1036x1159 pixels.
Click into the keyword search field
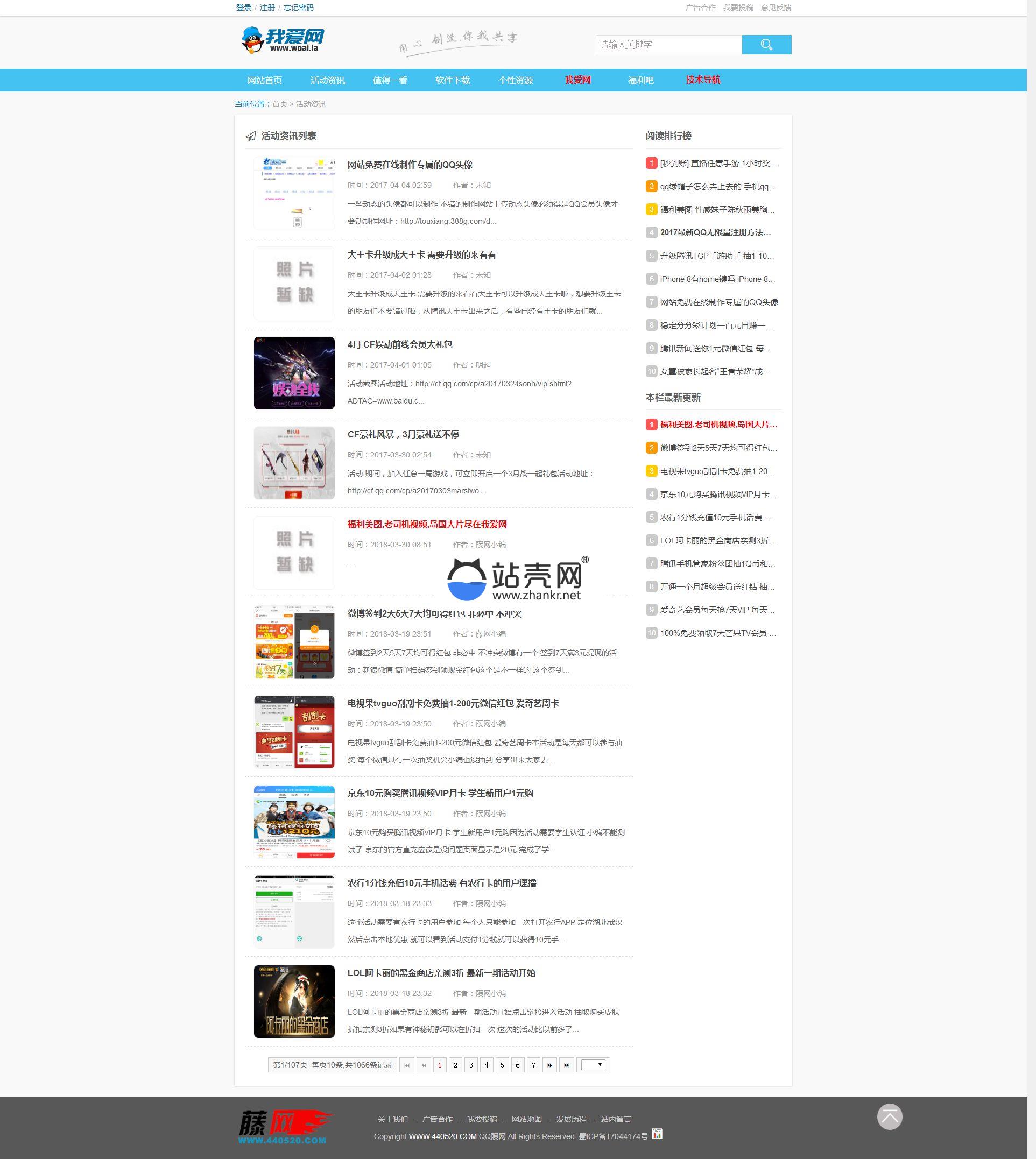[668, 44]
